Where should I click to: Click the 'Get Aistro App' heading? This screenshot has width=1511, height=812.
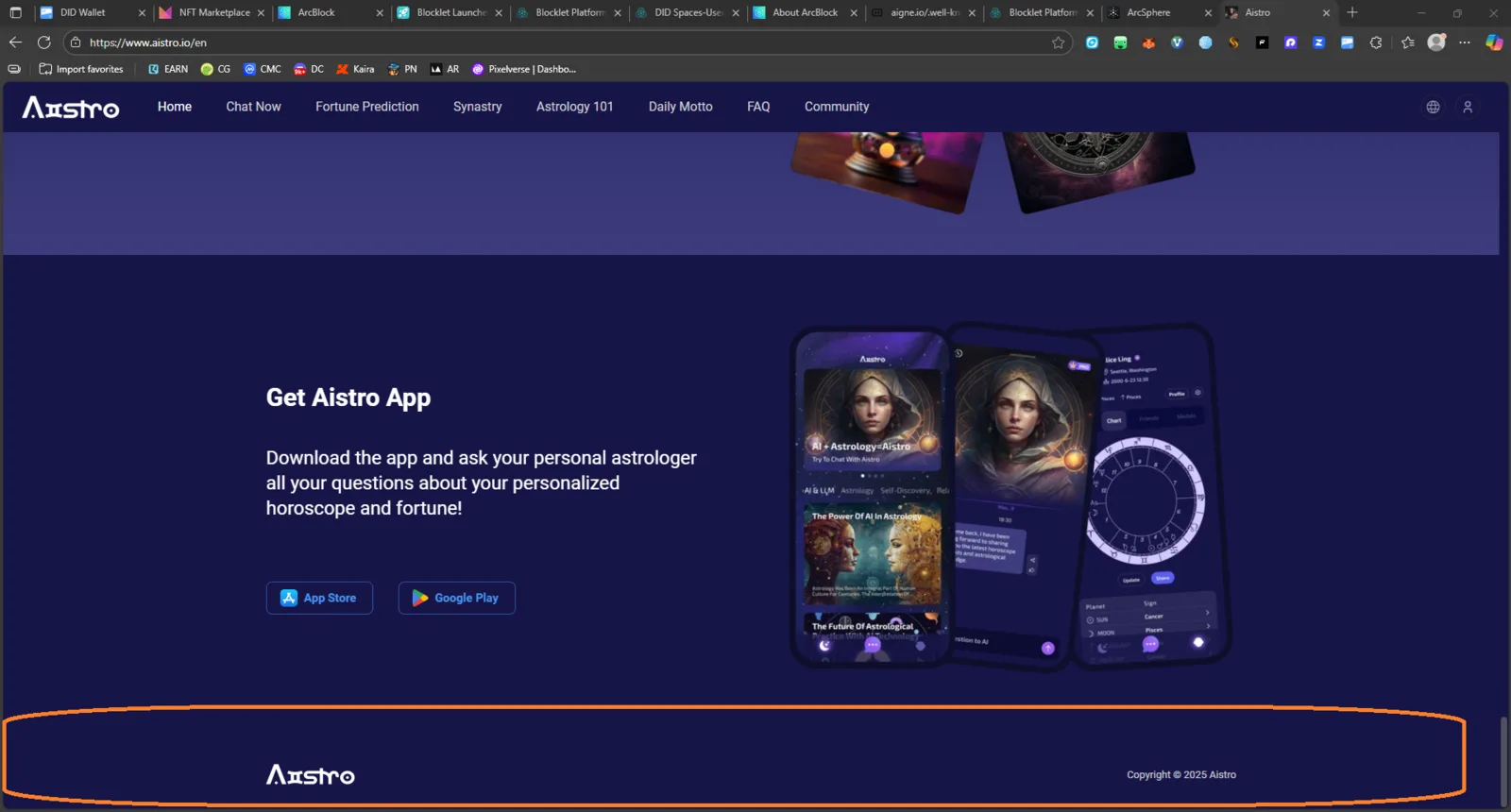click(348, 398)
